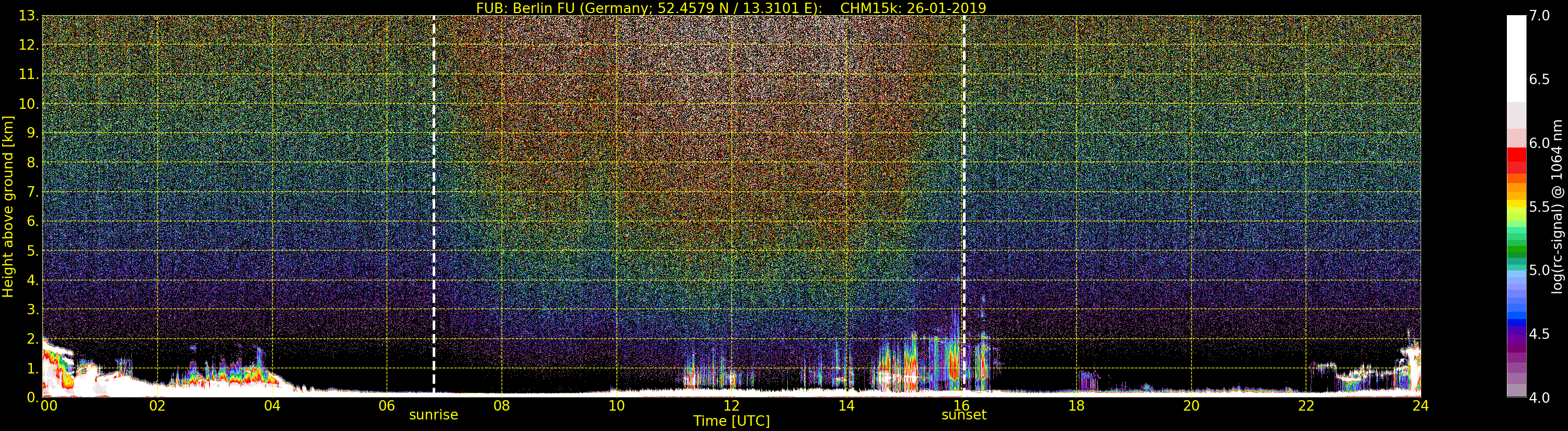1568x431 pixels.
Task: Pick the red band on the colorbar
Action: click(1516, 155)
